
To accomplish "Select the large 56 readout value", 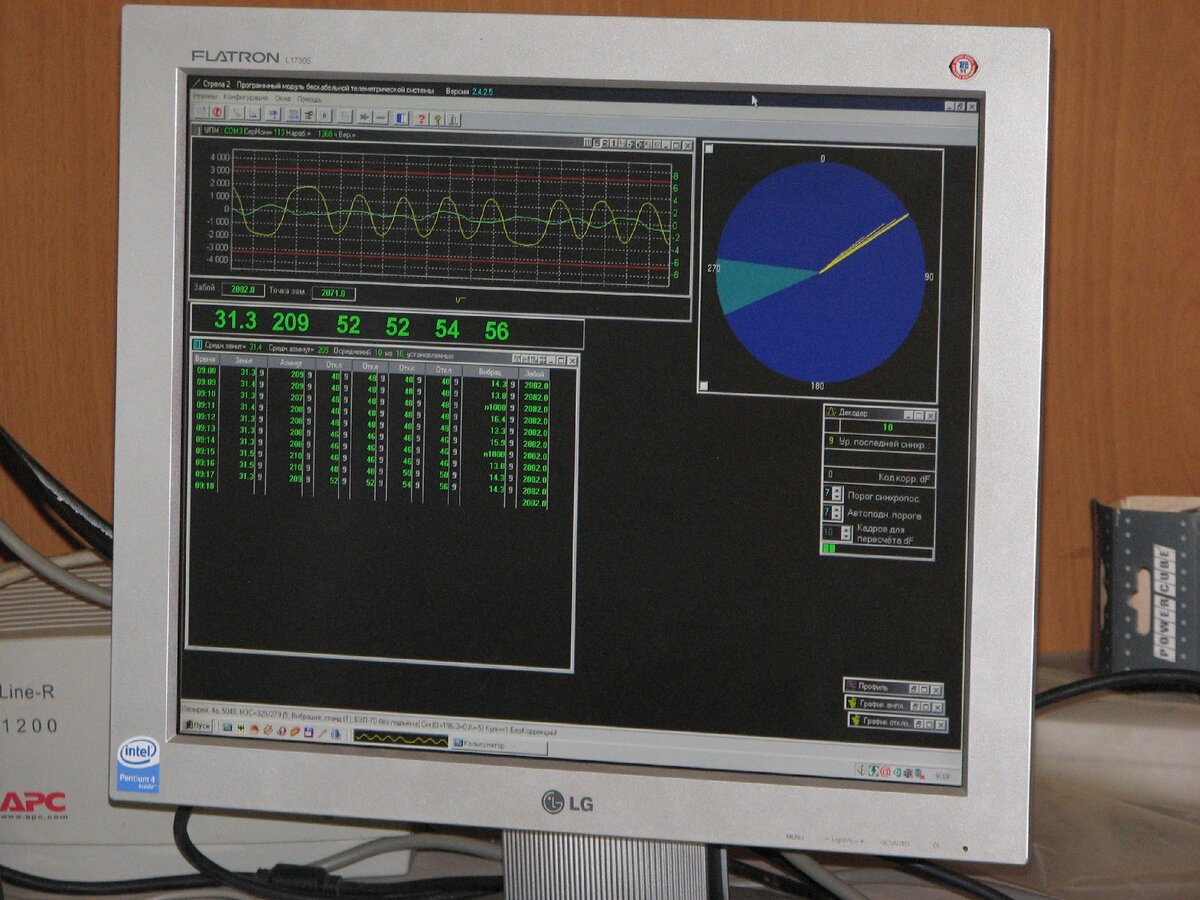I will 497,330.
